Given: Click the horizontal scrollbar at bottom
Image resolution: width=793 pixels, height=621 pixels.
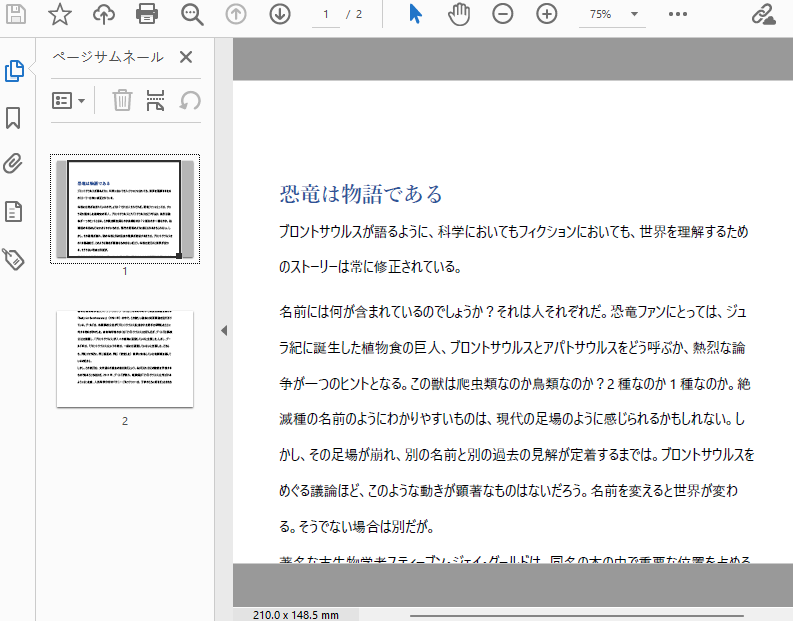Looking at the screenshot, I should point(577,615).
